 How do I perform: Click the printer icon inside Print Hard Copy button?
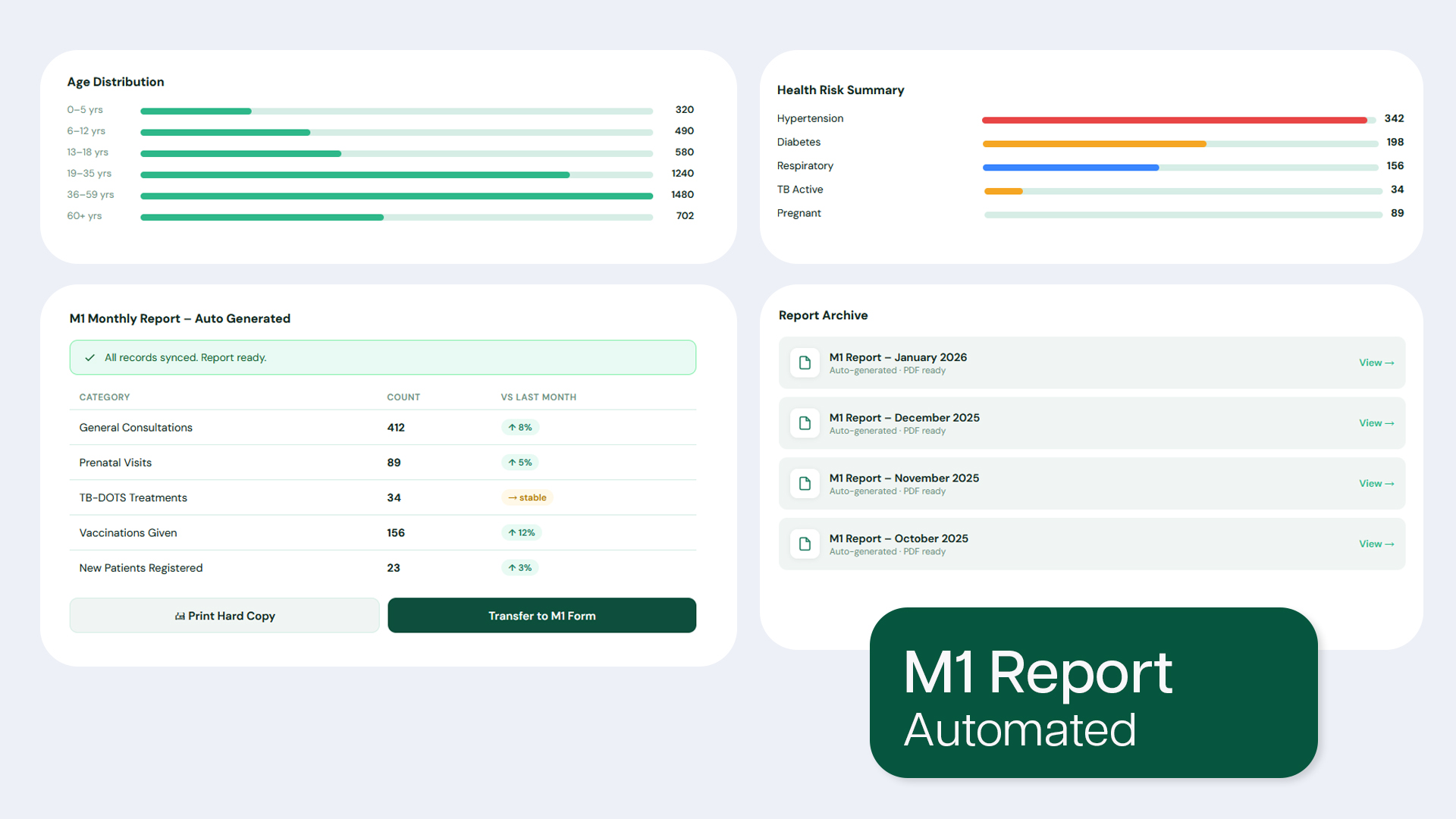179,615
